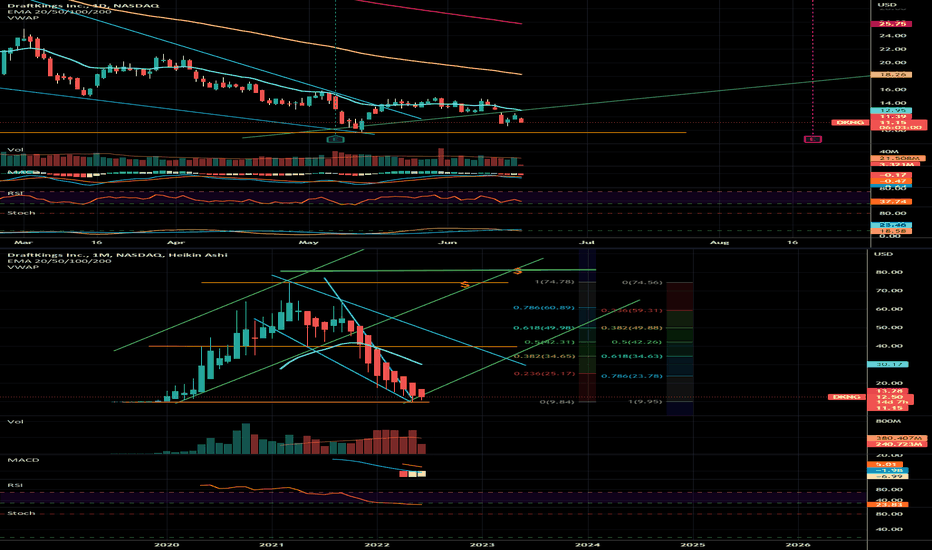The width and height of the screenshot is (932, 550).
Task: Select Vol indicator label on monthly chart
Action: point(15,421)
